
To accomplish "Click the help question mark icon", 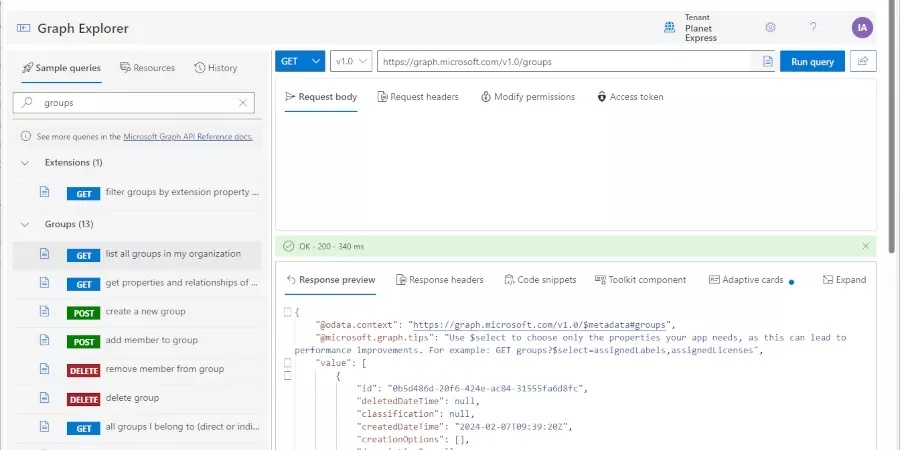I will click(813, 28).
